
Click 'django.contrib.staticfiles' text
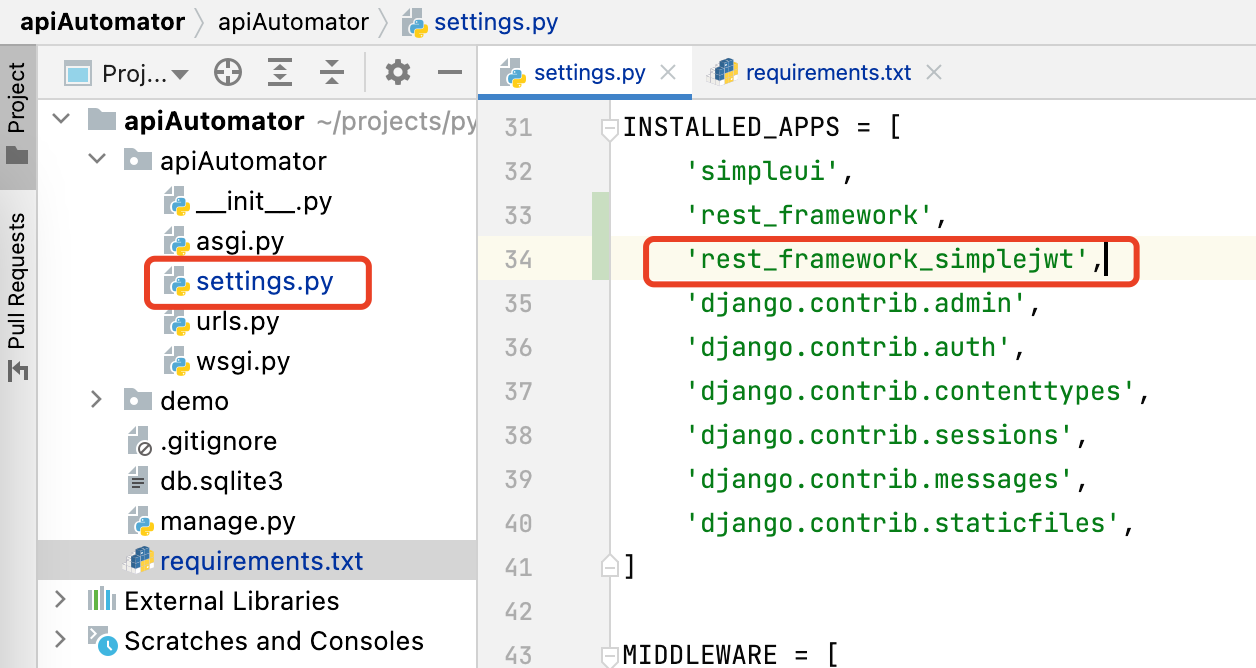coord(902,524)
